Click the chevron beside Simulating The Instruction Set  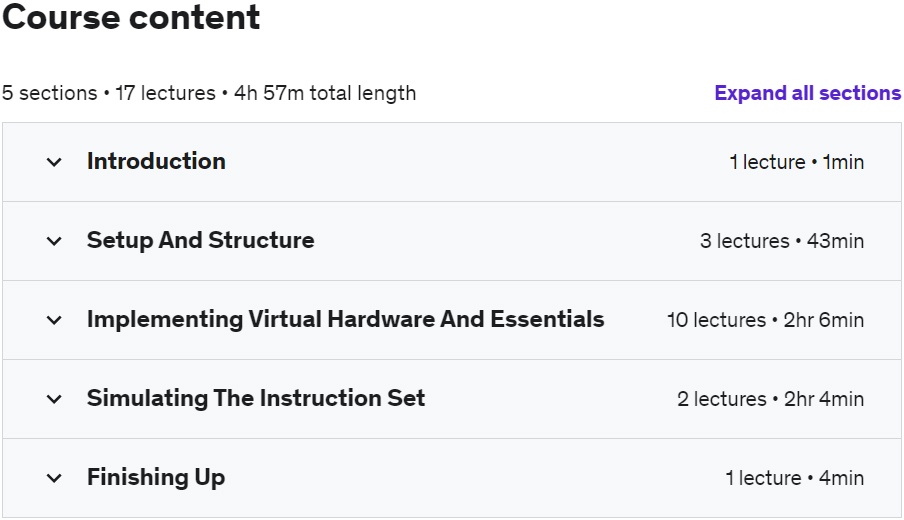tap(54, 399)
